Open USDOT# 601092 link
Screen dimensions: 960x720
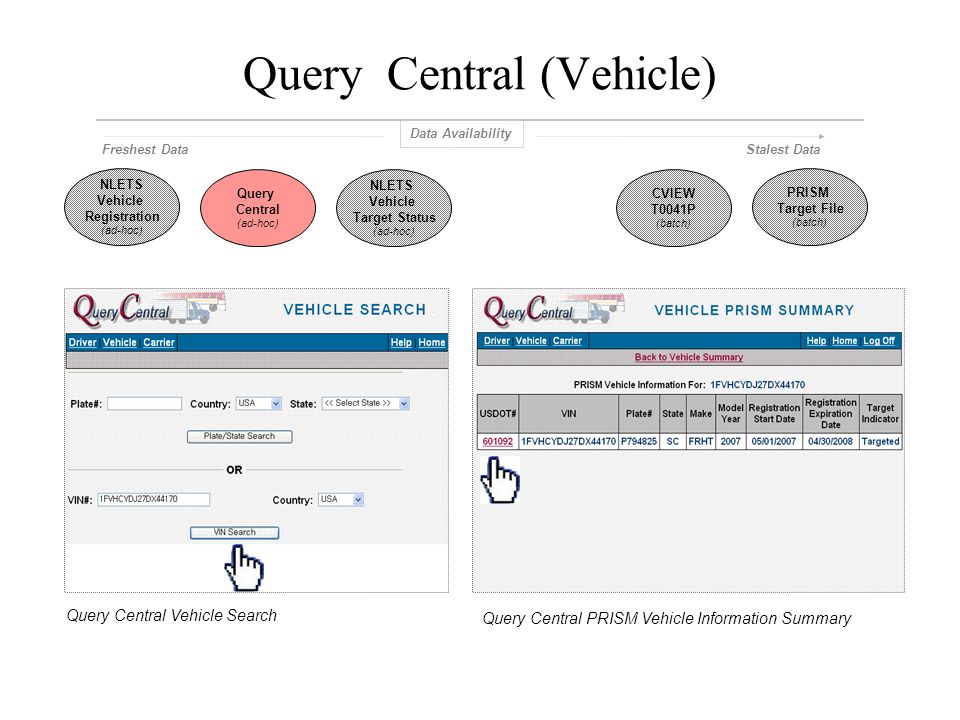point(498,441)
